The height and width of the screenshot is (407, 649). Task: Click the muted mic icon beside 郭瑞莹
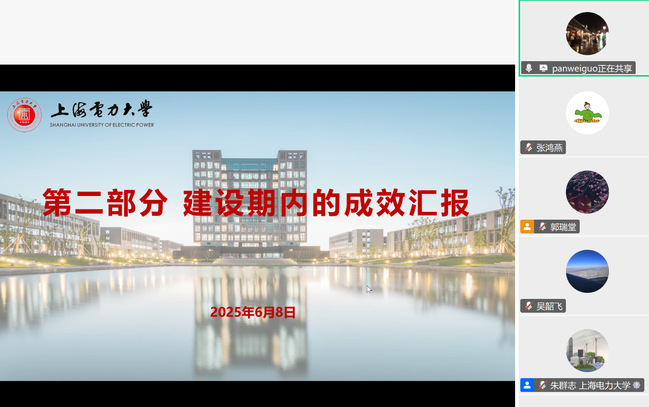coord(541,227)
